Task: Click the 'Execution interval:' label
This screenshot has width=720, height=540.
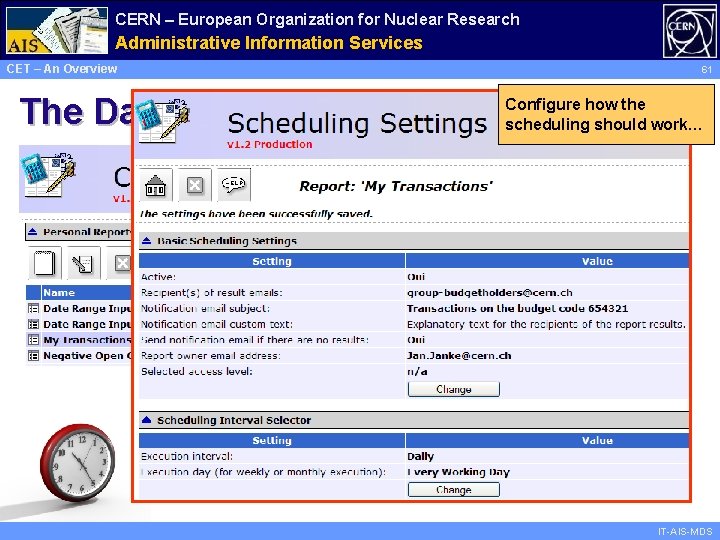Action: click(x=187, y=456)
